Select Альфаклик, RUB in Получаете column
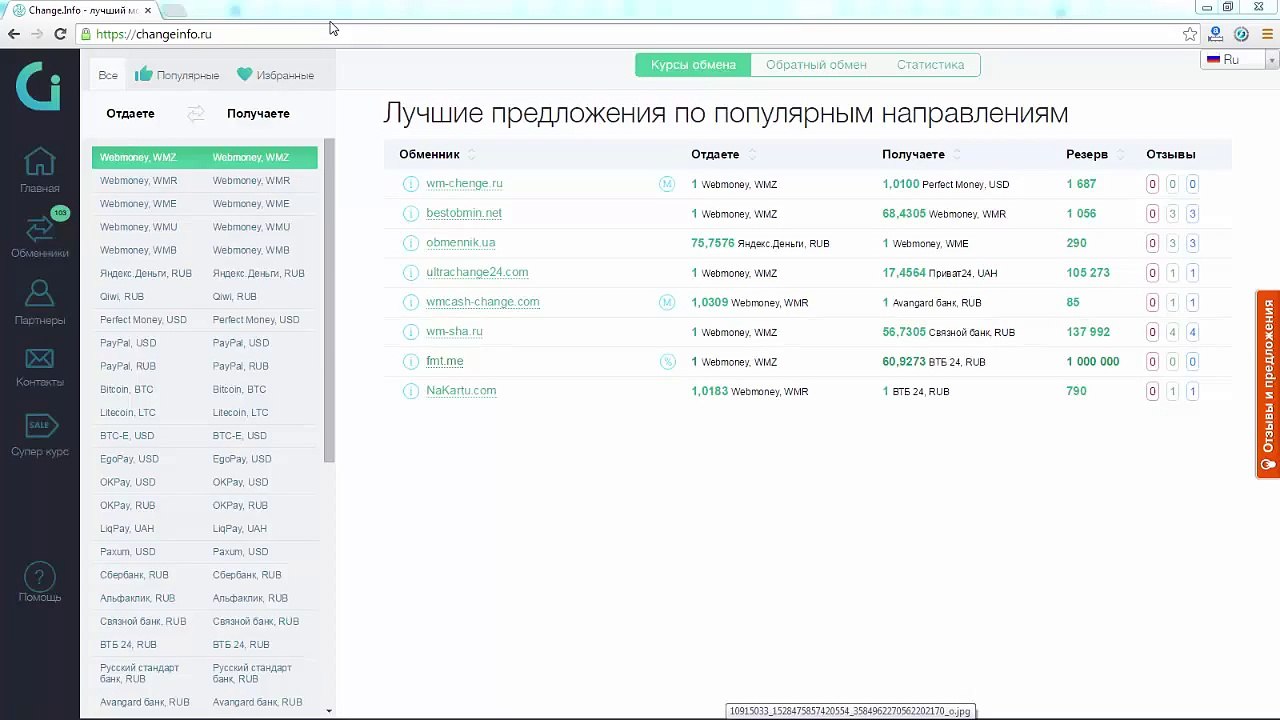This screenshot has height=720, width=1280. (x=250, y=598)
